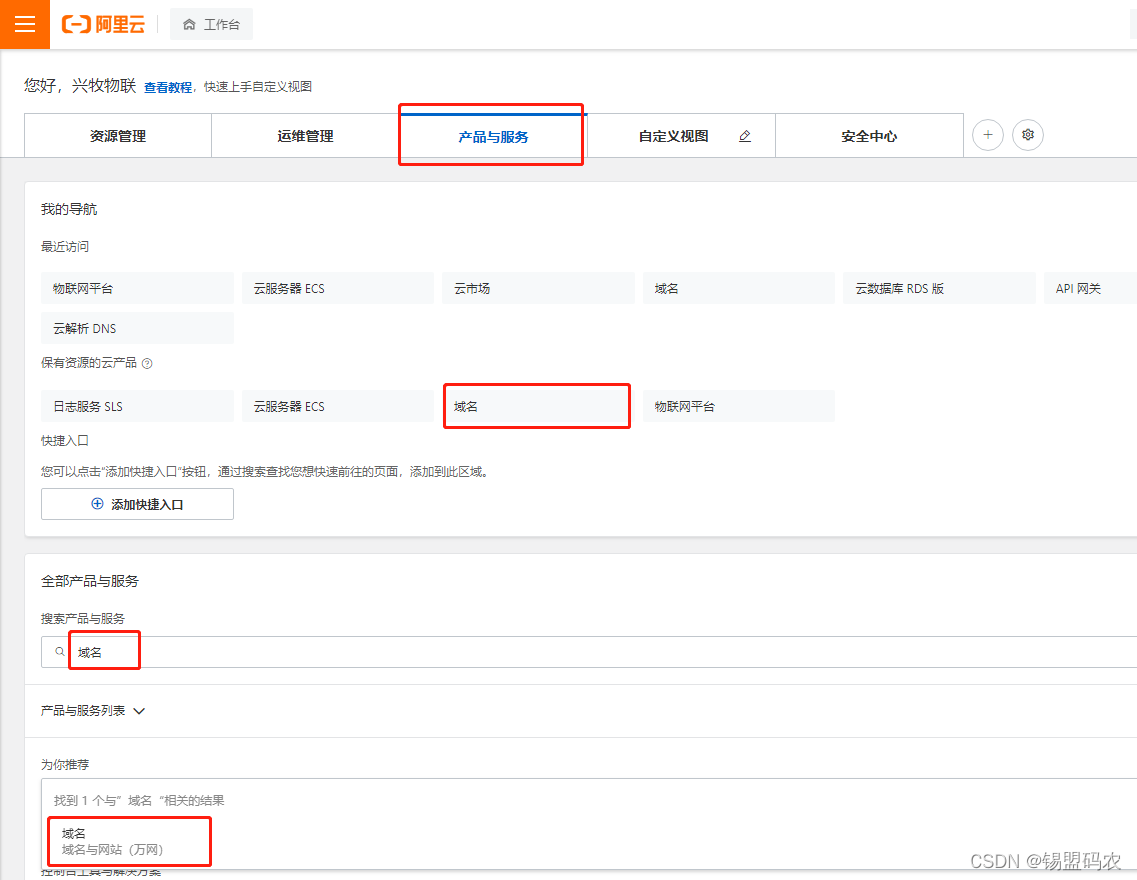Switch to the 资源管理 tab

point(117,135)
